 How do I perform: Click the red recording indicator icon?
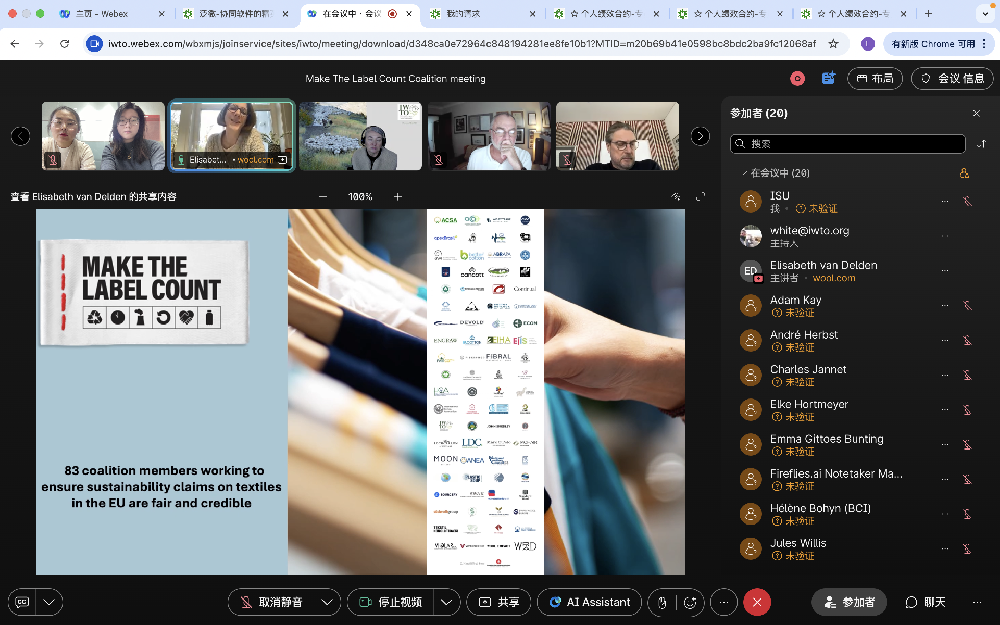pyautogui.click(x=797, y=78)
